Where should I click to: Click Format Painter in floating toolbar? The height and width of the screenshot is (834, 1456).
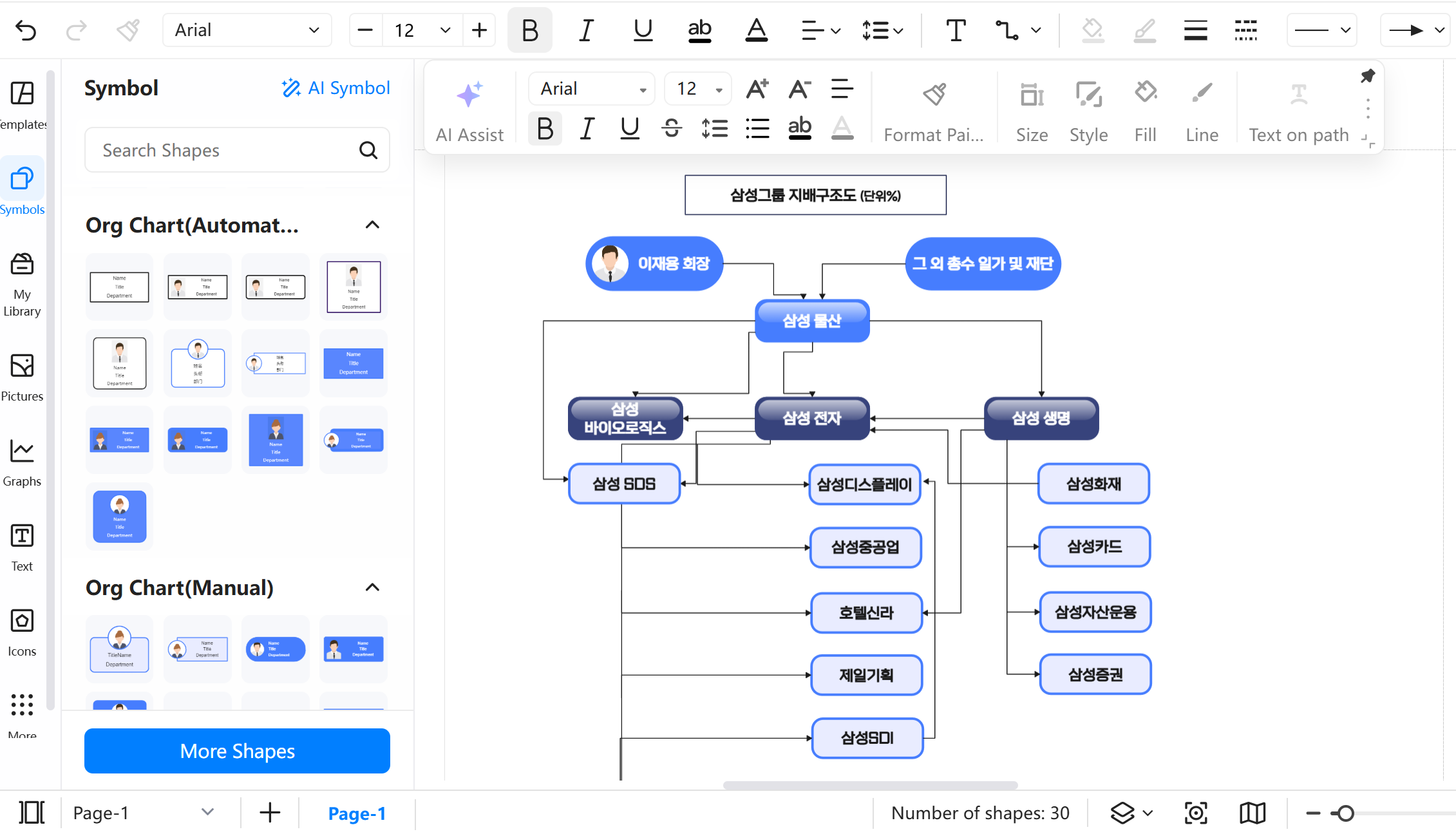coord(934,111)
